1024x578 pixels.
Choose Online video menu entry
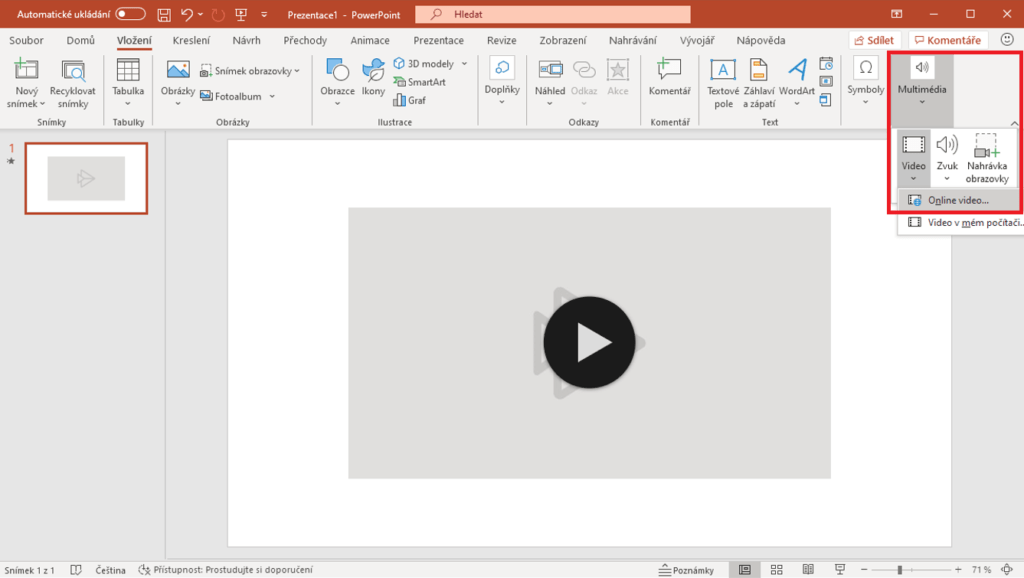click(957, 200)
